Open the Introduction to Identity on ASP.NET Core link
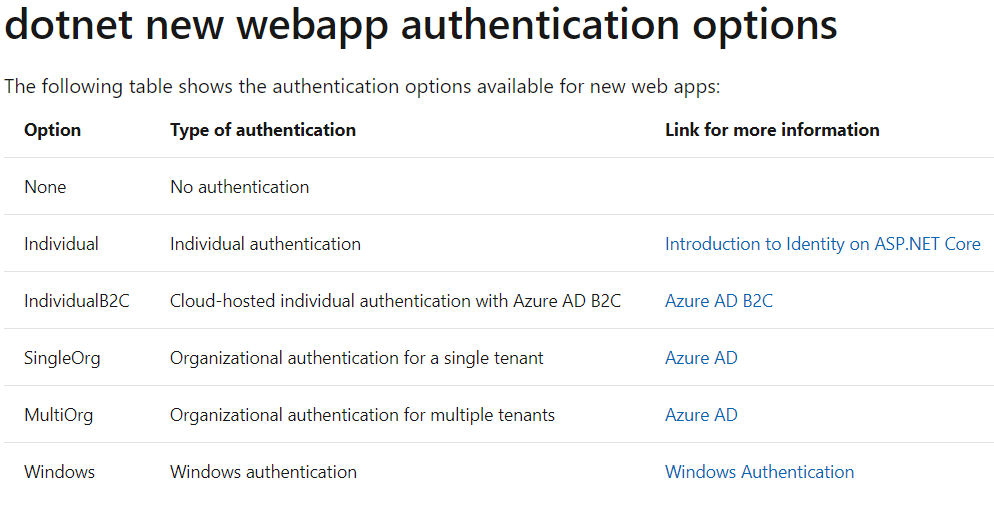Viewport: 994px width, 509px height. coord(822,244)
